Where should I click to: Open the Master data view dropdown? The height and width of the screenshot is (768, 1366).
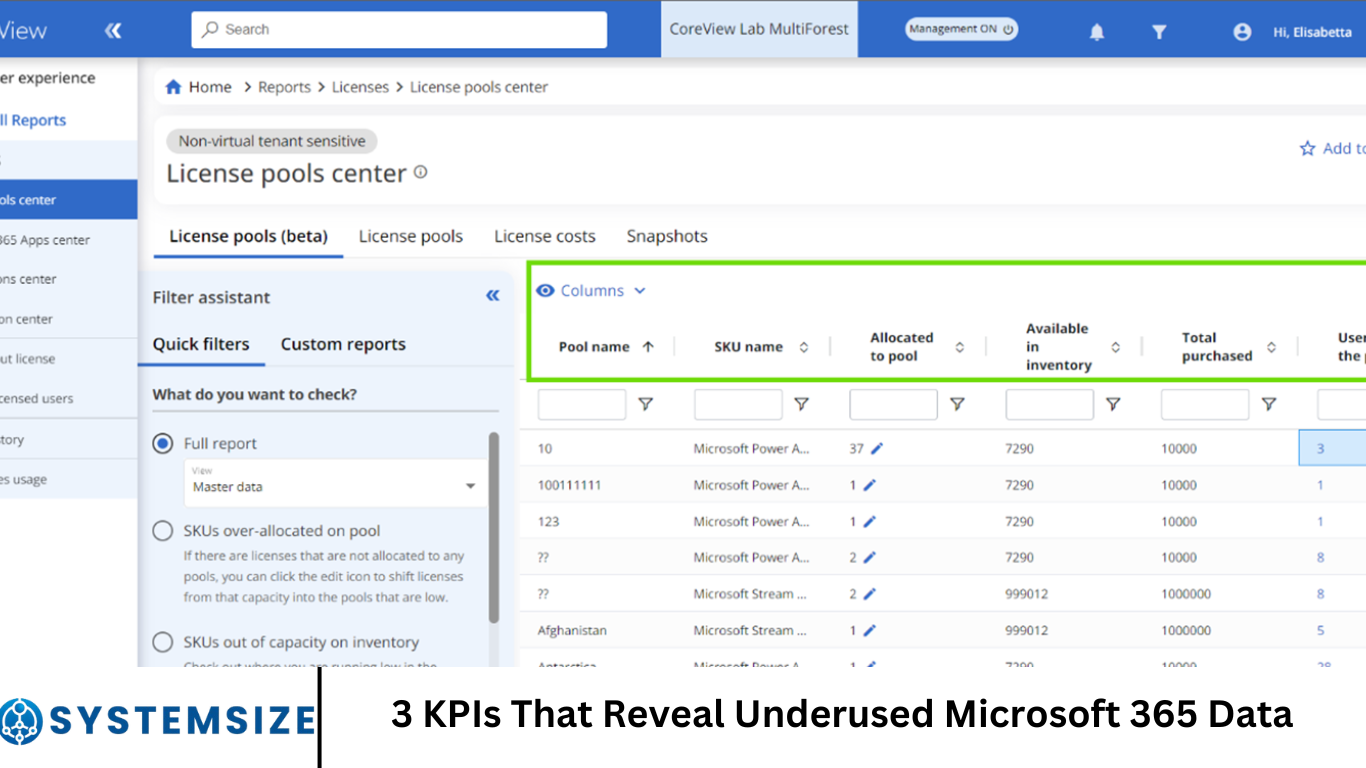(x=334, y=484)
